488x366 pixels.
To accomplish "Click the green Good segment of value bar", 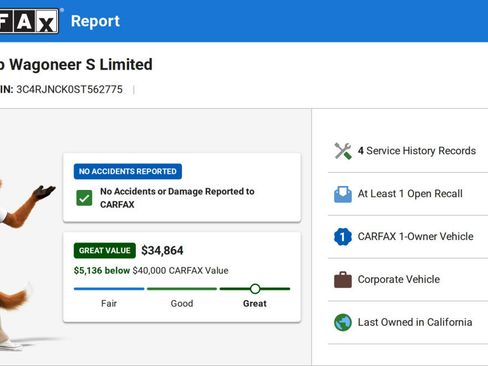I will coord(182,289).
